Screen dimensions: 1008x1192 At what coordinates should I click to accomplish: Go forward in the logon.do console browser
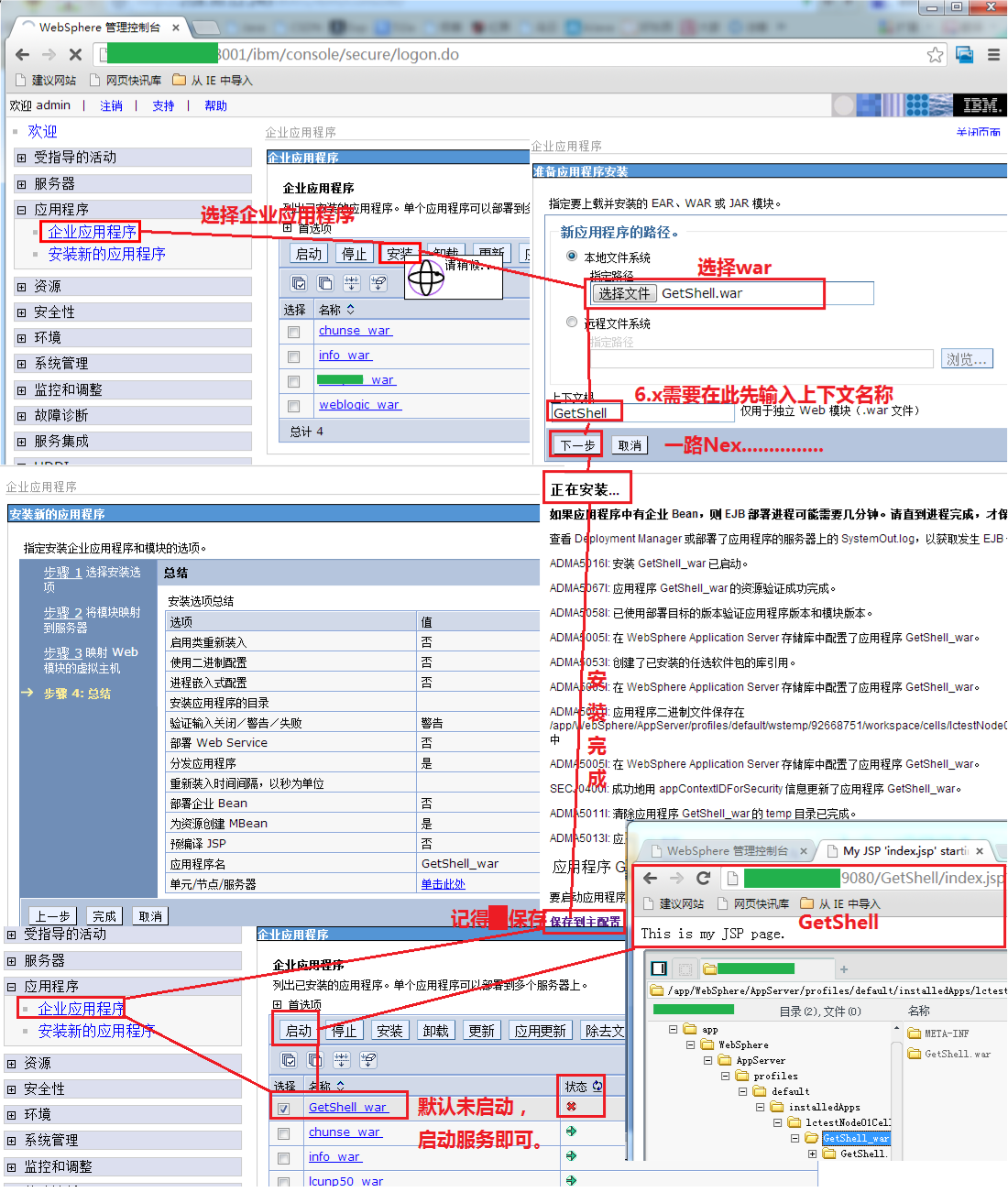pyautogui.click(x=49, y=55)
